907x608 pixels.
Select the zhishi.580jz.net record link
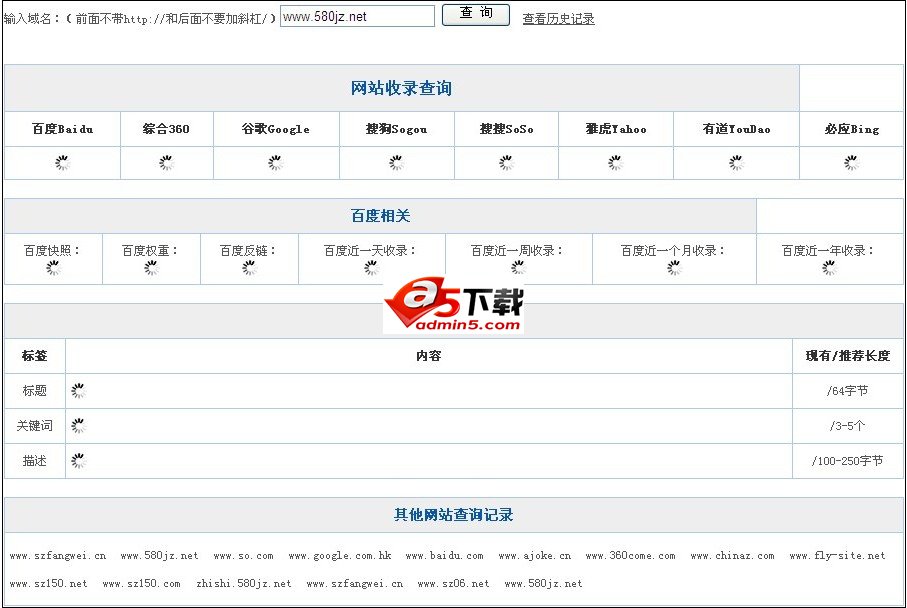pos(244,584)
